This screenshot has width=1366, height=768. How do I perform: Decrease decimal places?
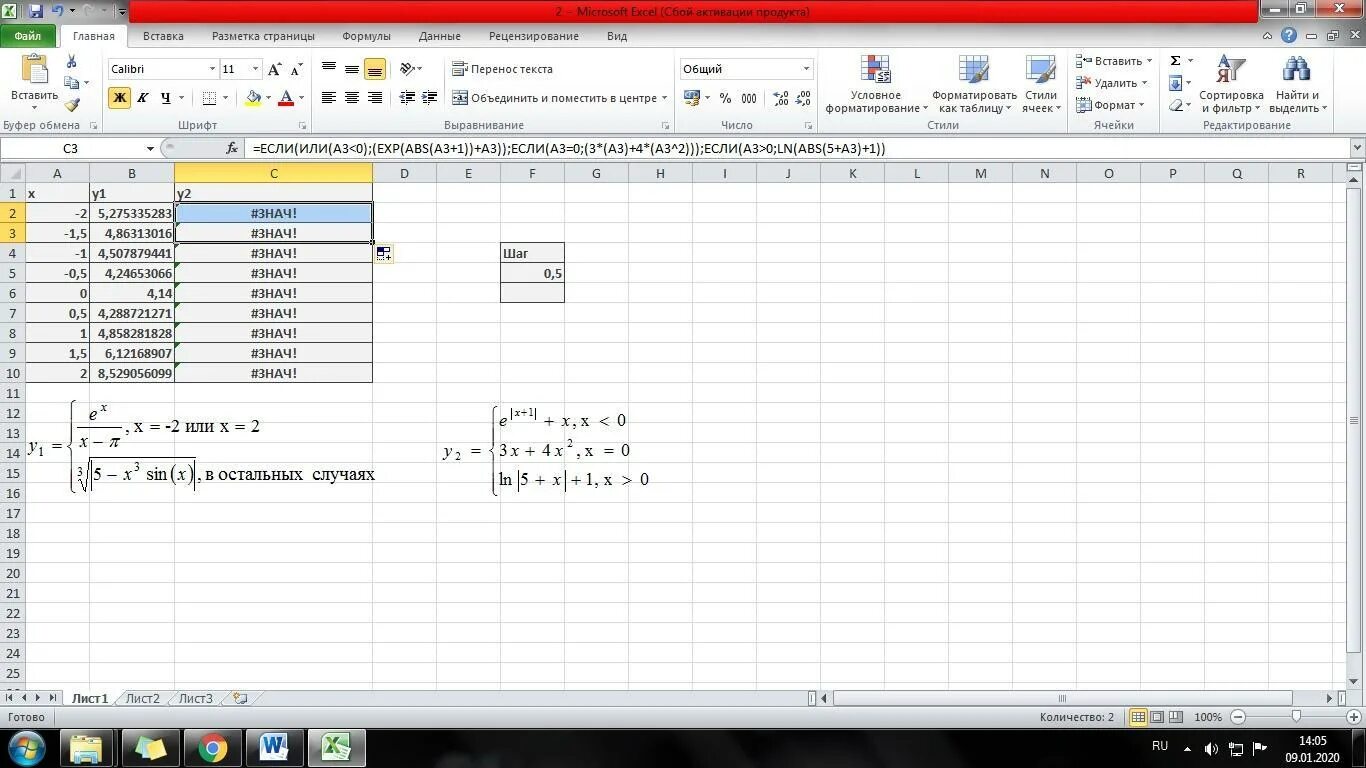click(804, 98)
